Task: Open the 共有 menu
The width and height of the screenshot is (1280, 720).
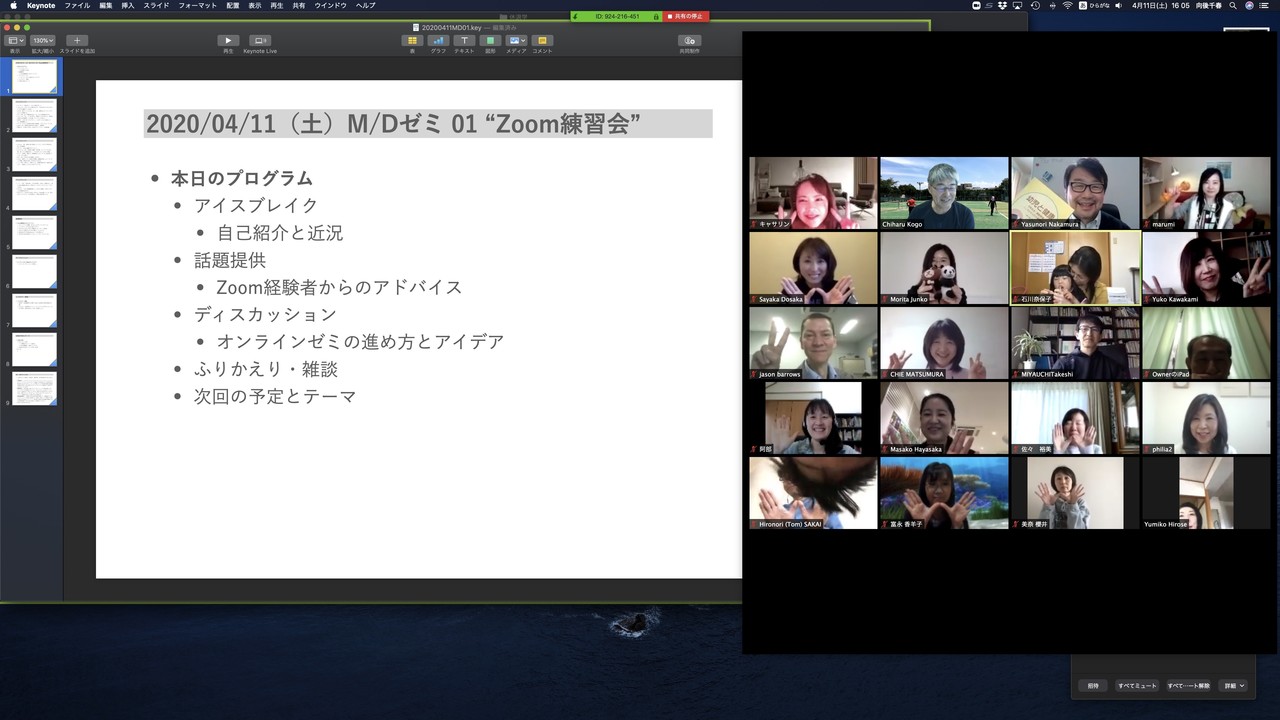Action: (x=299, y=5)
